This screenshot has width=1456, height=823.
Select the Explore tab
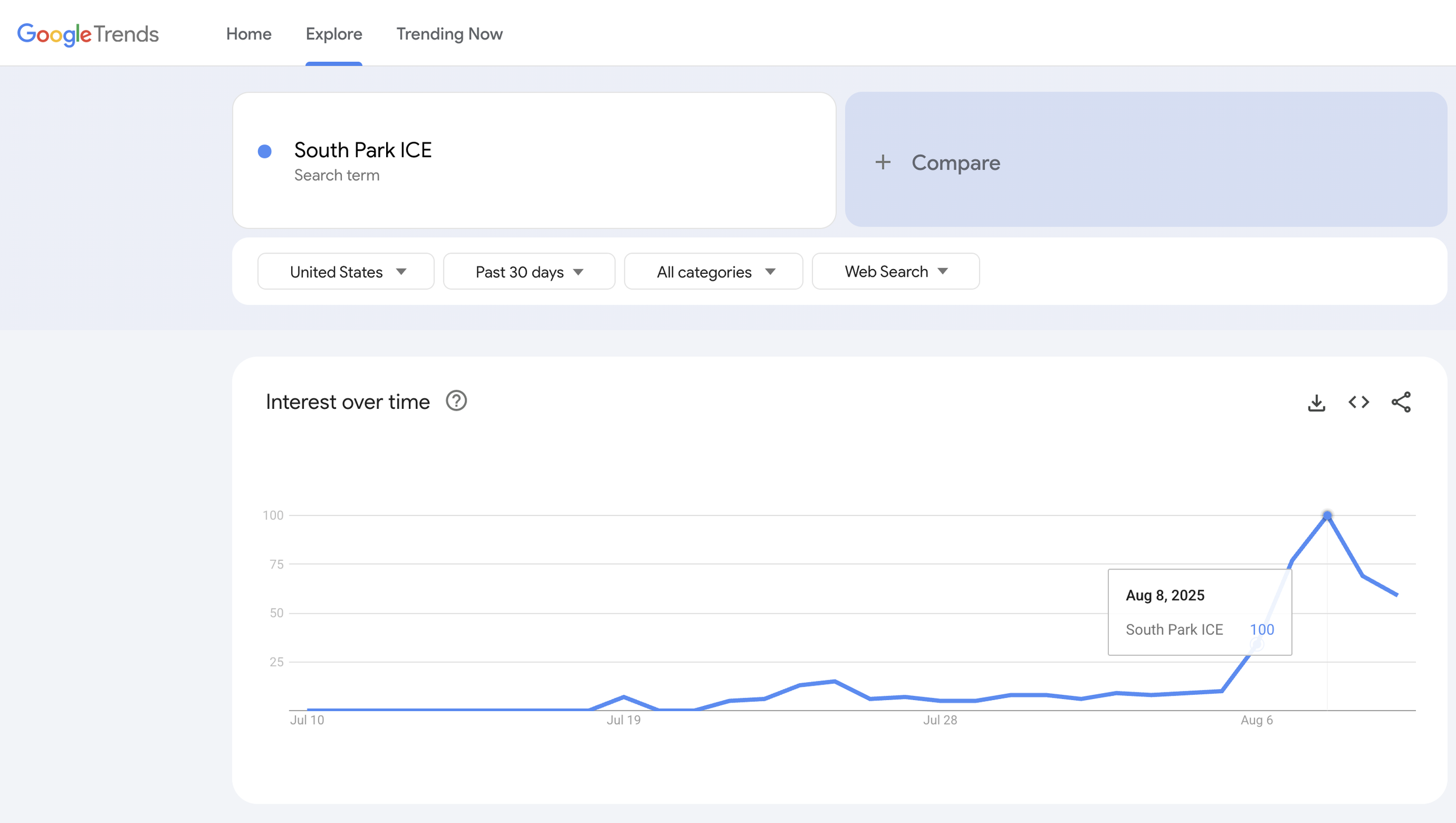pyautogui.click(x=334, y=34)
